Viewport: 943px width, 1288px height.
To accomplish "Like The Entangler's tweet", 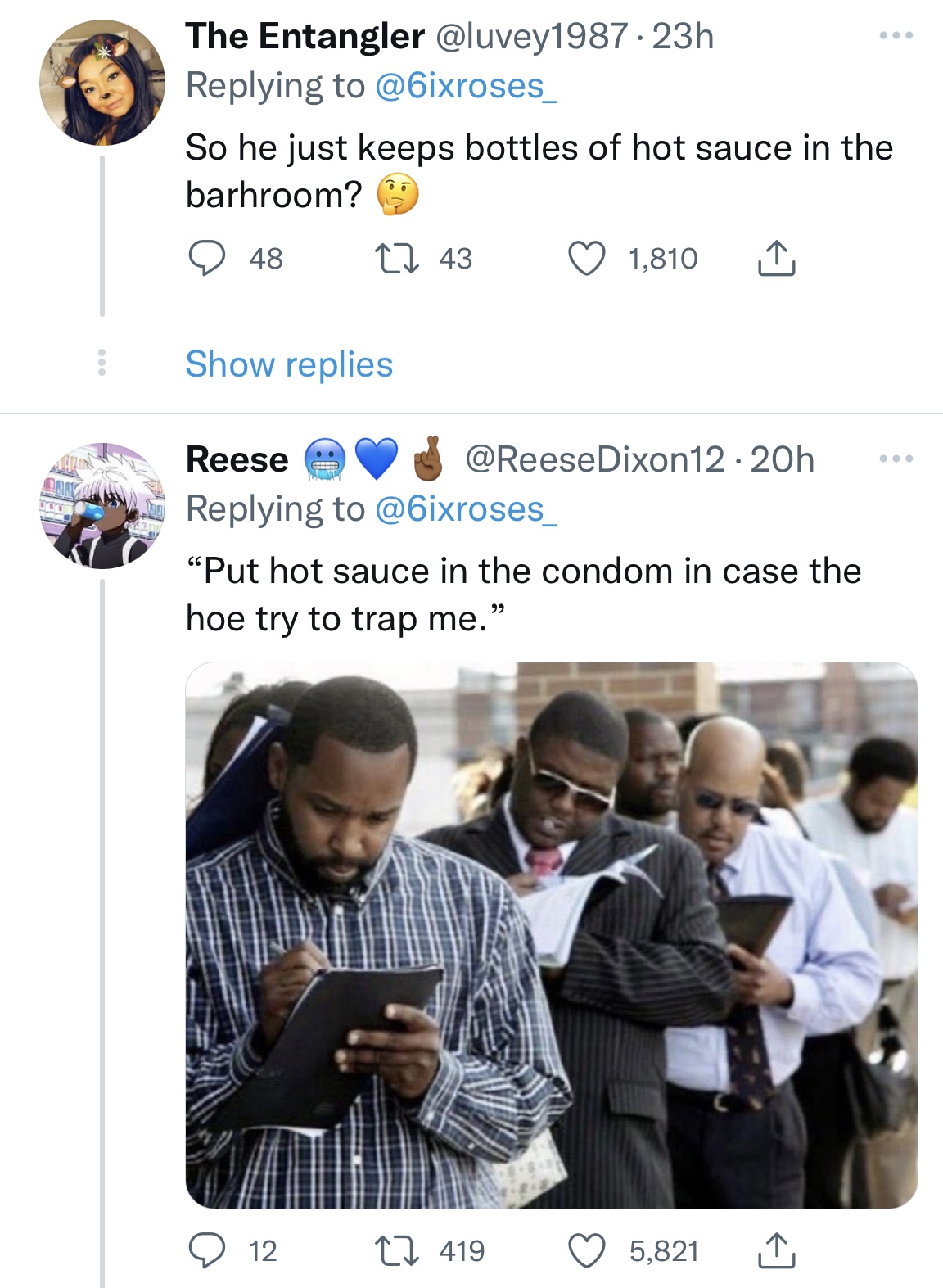I will click(587, 259).
